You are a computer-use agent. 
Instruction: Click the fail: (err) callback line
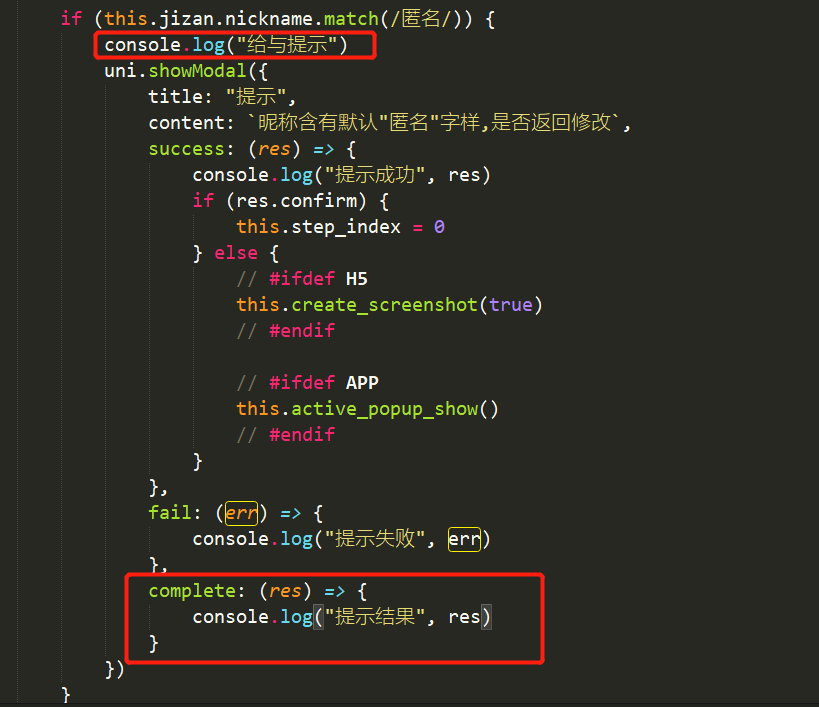click(x=236, y=513)
